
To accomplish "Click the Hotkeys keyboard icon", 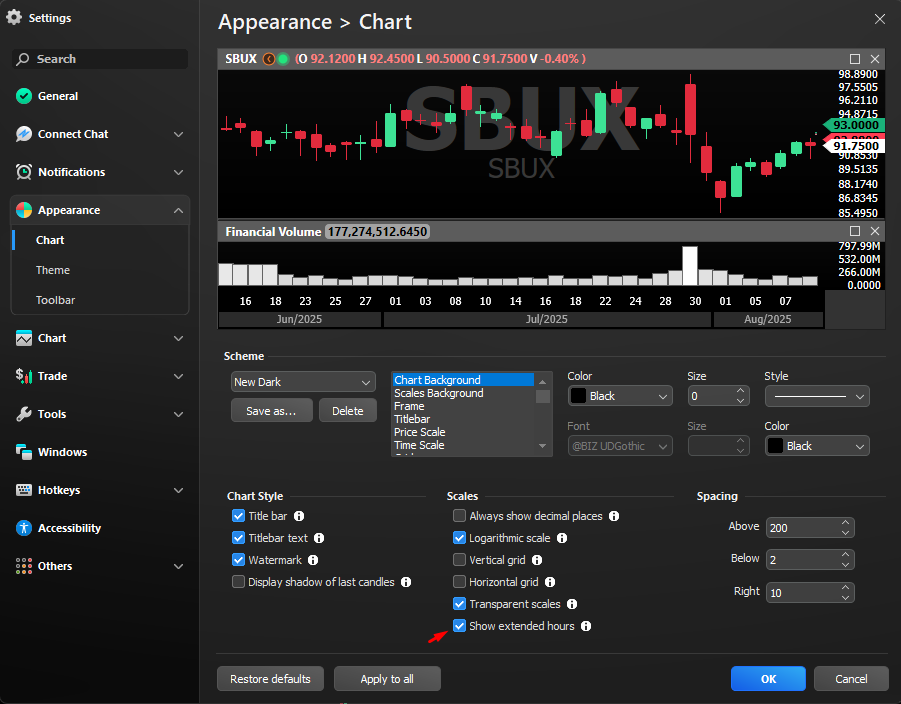I will tap(24, 490).
